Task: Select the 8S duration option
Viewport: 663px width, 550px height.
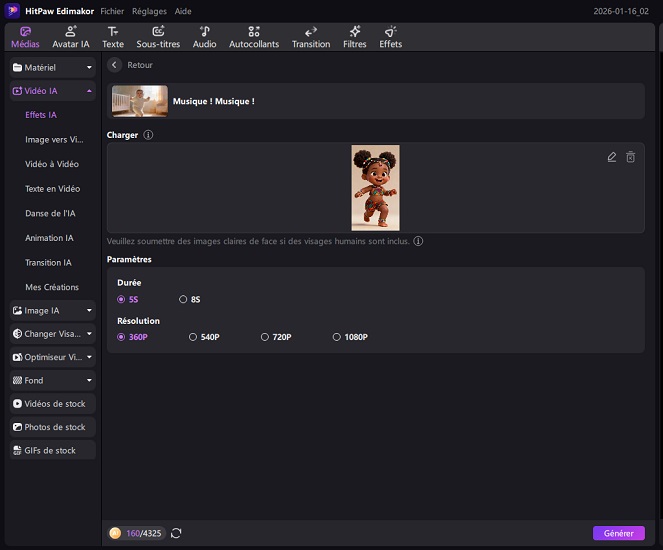Action: pos(183,299)
